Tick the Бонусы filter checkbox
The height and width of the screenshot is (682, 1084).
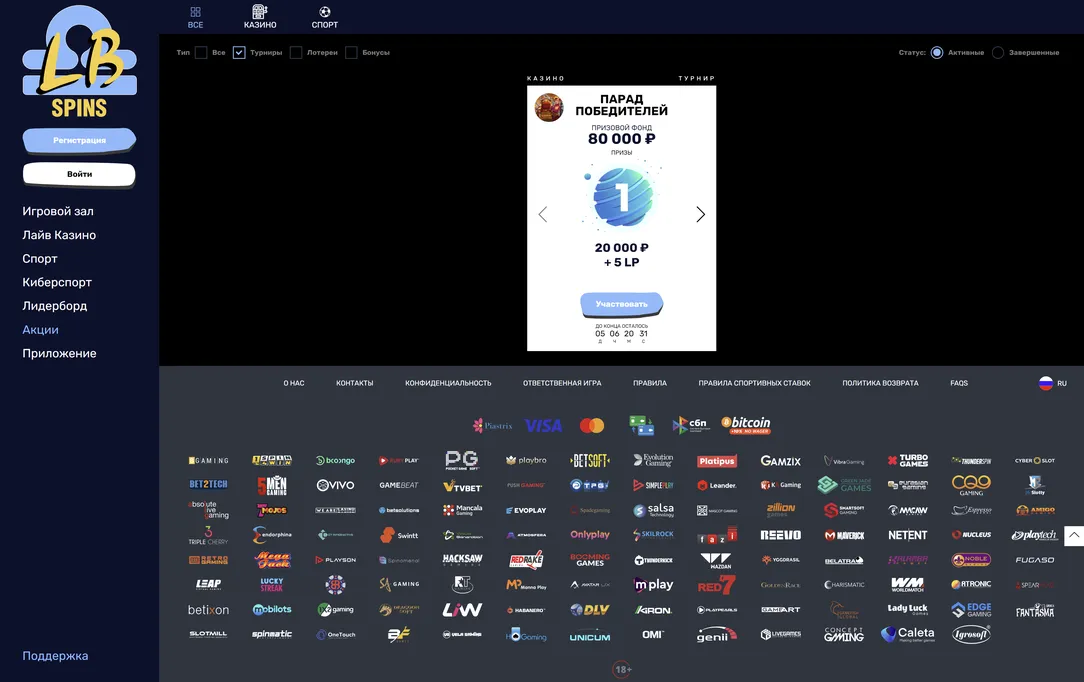[351, 53]
